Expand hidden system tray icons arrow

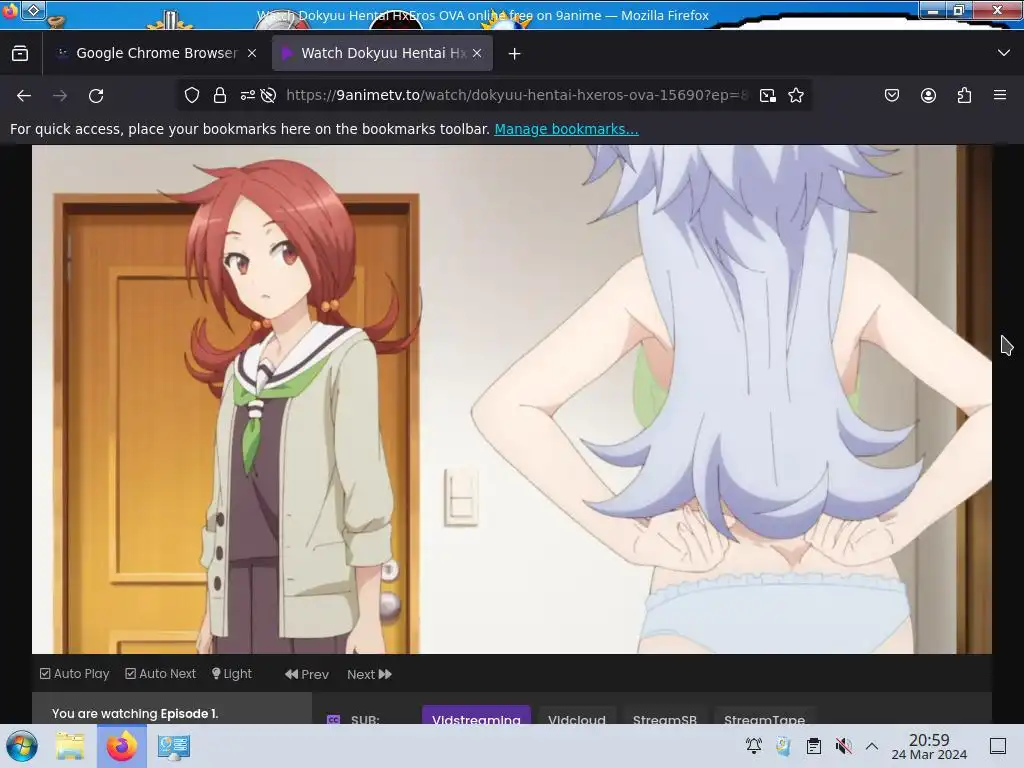(x=872, y=745)
